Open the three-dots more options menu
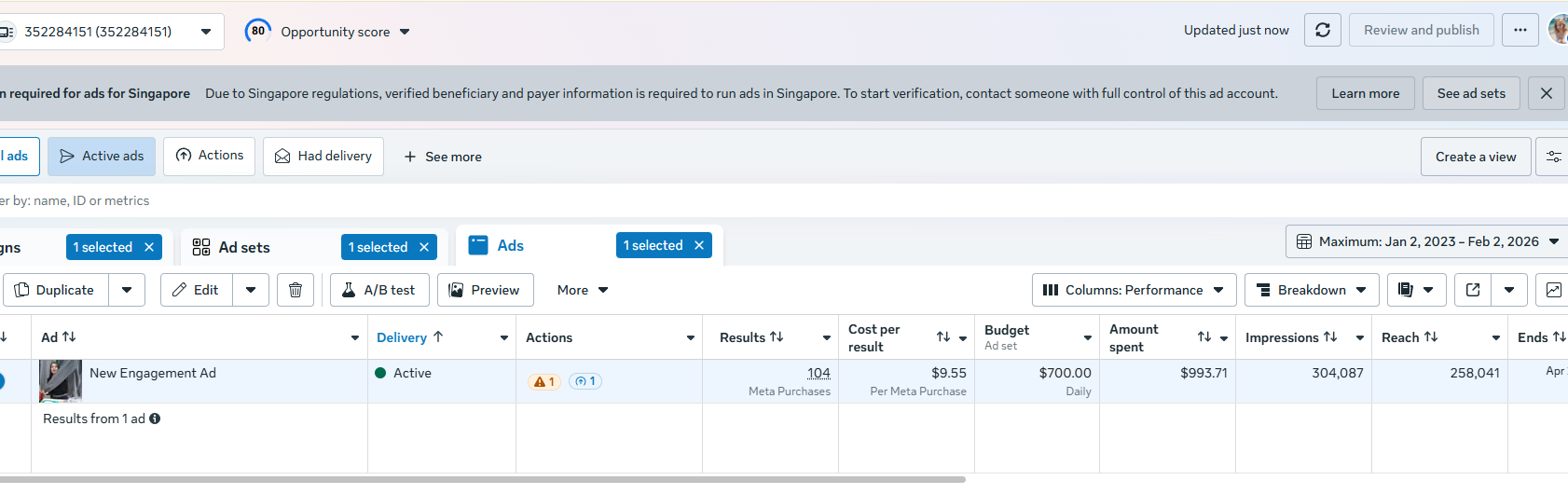The height and width of the screenshot is (494, 1568). click(x=1520, y=30)
